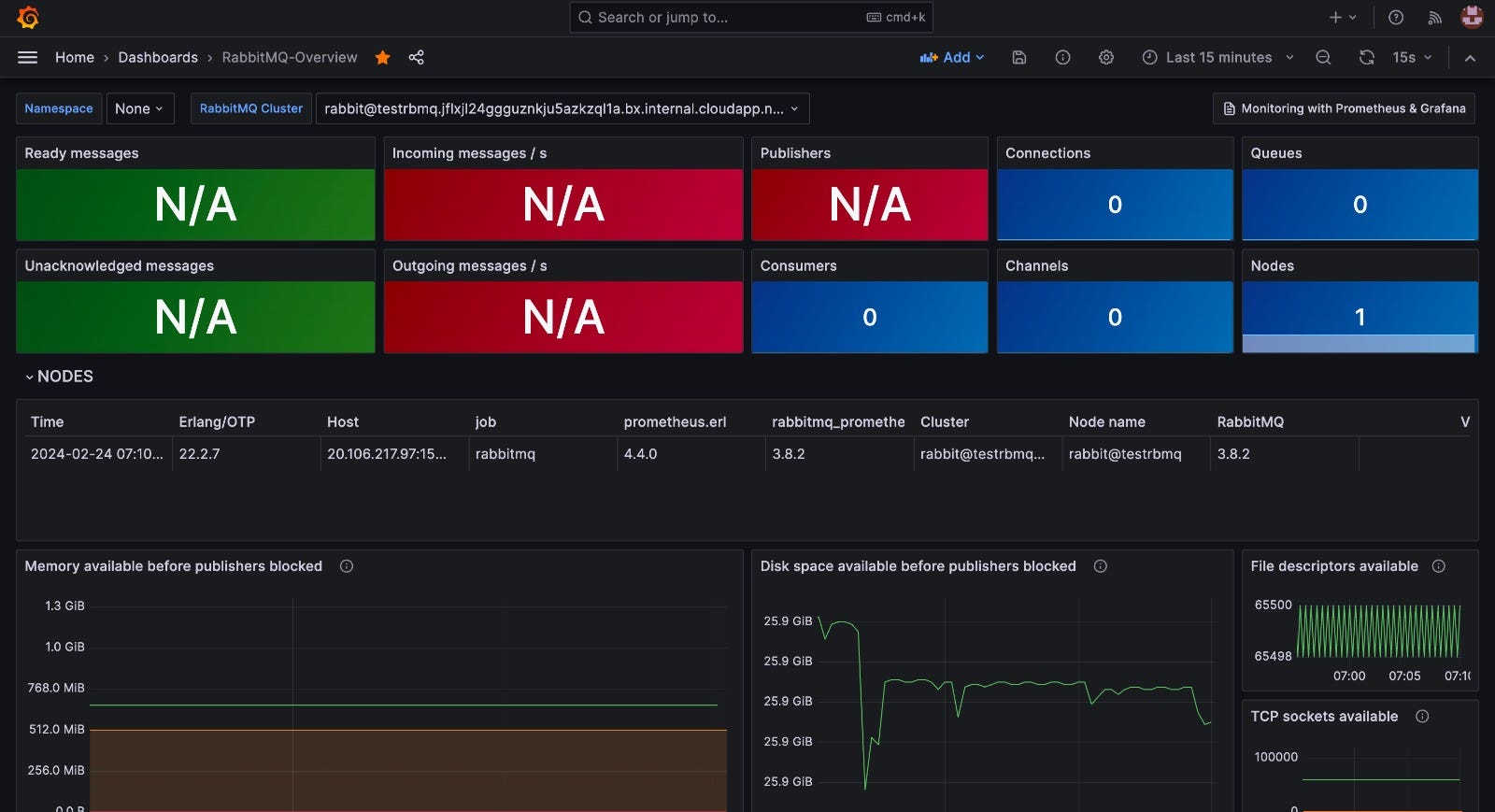Collapse the top toolbar with chevron
The width and height of the screenshot is (1495, 812).
point(1470,57)
